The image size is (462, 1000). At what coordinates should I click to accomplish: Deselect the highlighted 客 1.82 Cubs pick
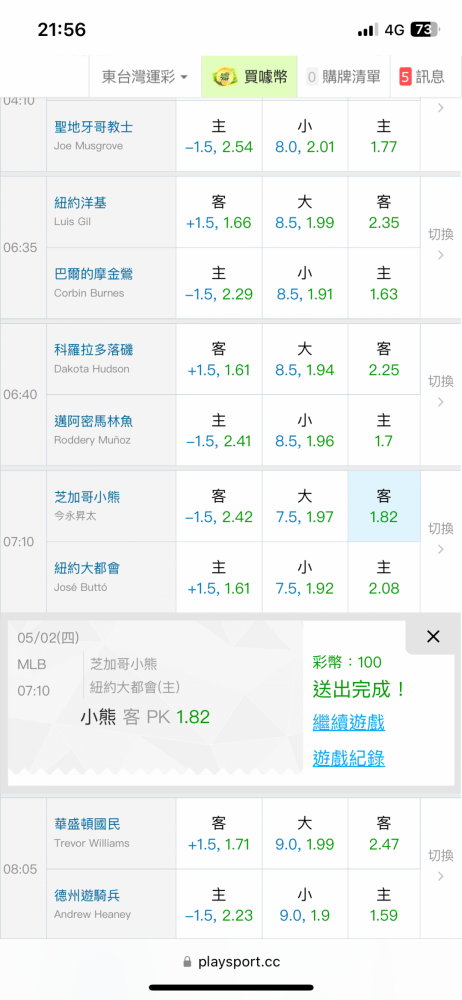[384, 506]
